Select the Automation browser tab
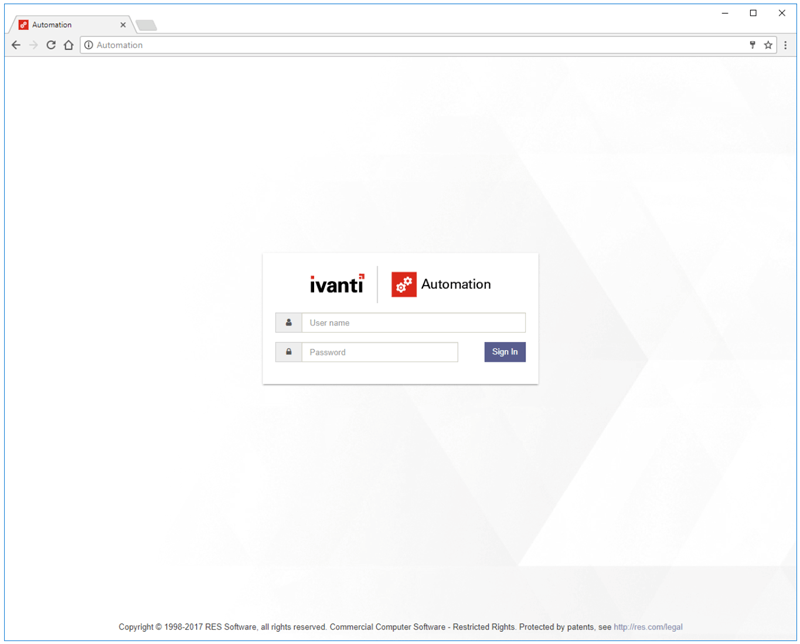 point(72,24)
